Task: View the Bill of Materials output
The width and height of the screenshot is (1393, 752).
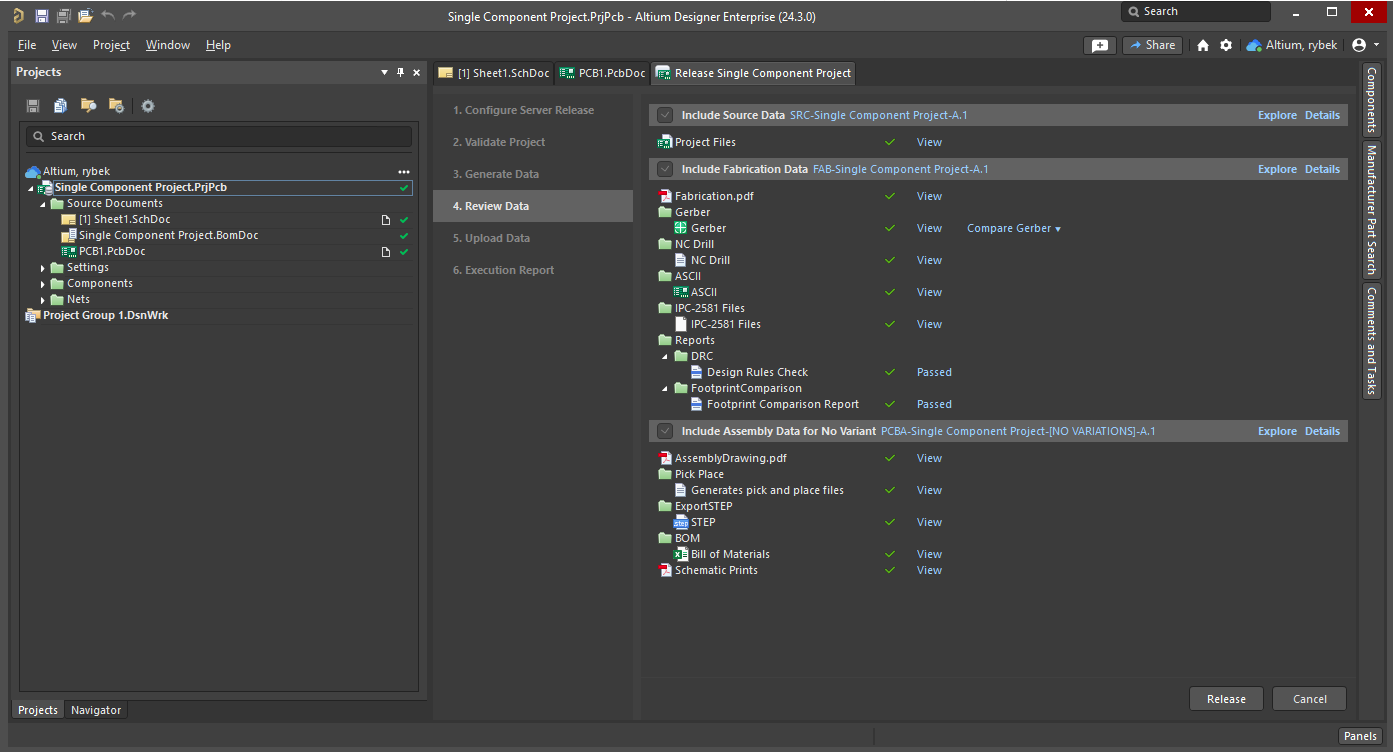Action: [x=929, y=554]
